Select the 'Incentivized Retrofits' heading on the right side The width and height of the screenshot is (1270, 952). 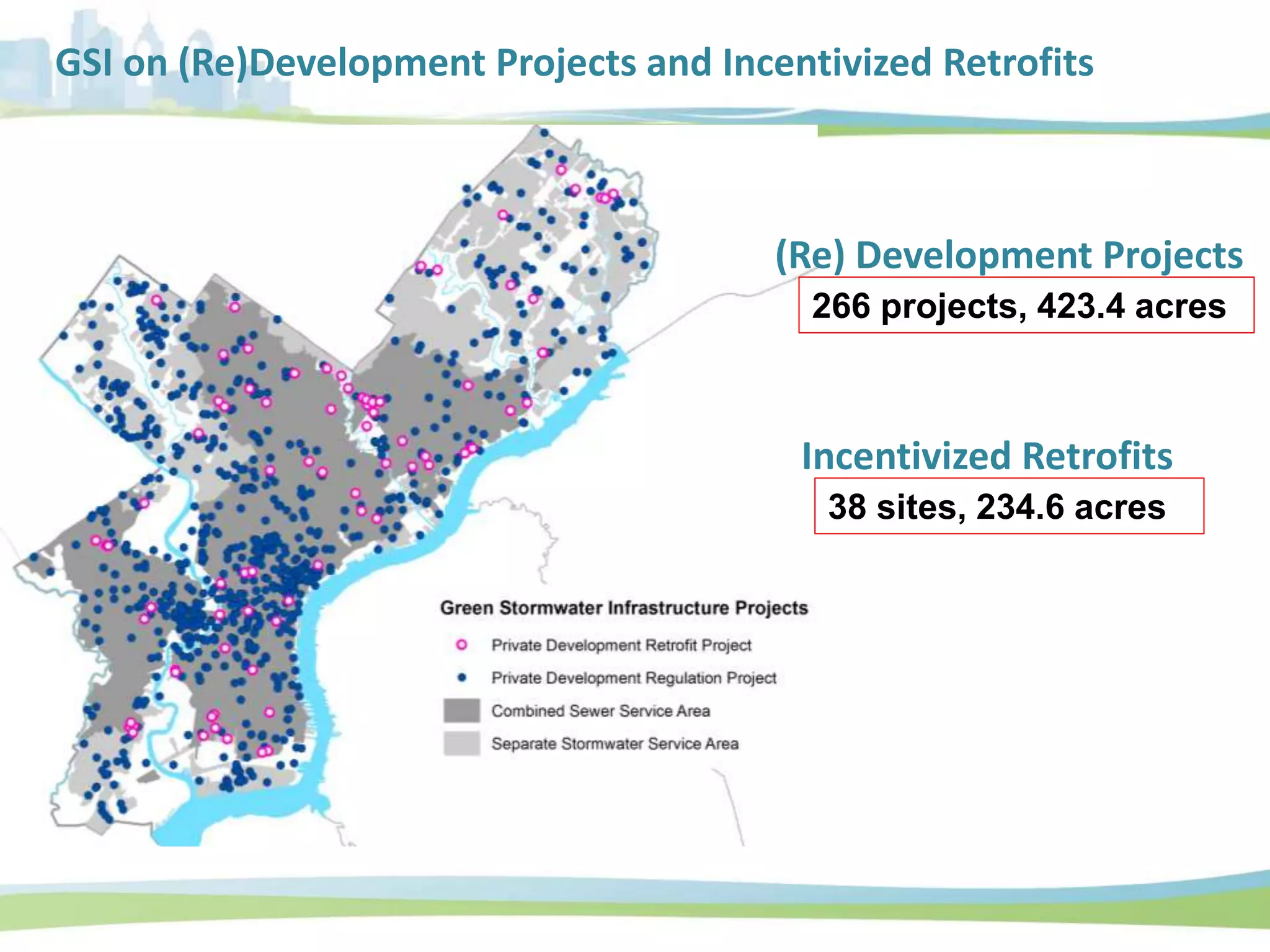pyautogui.click(x=987, y=456)
